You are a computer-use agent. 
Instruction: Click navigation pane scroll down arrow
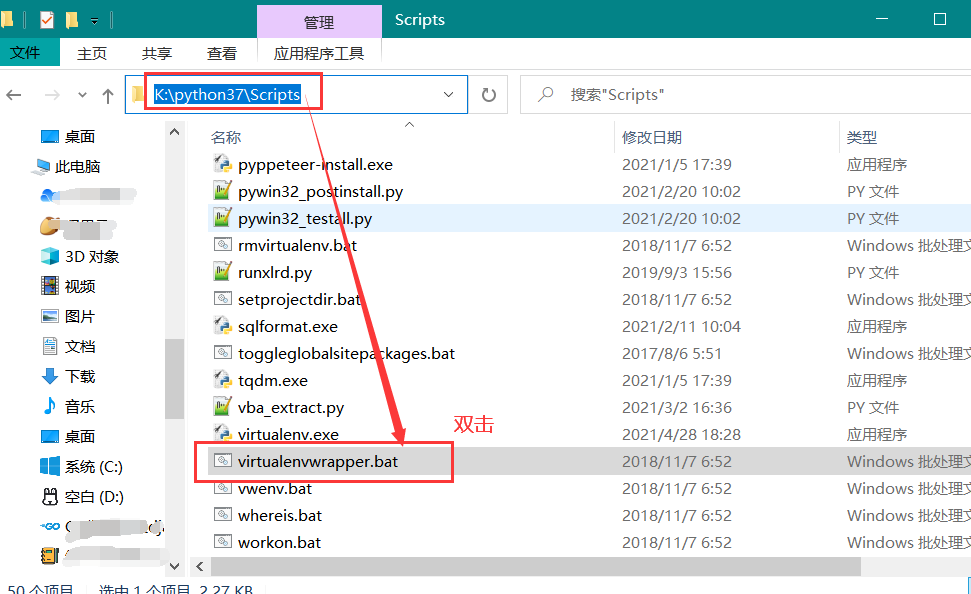(175, 566)
